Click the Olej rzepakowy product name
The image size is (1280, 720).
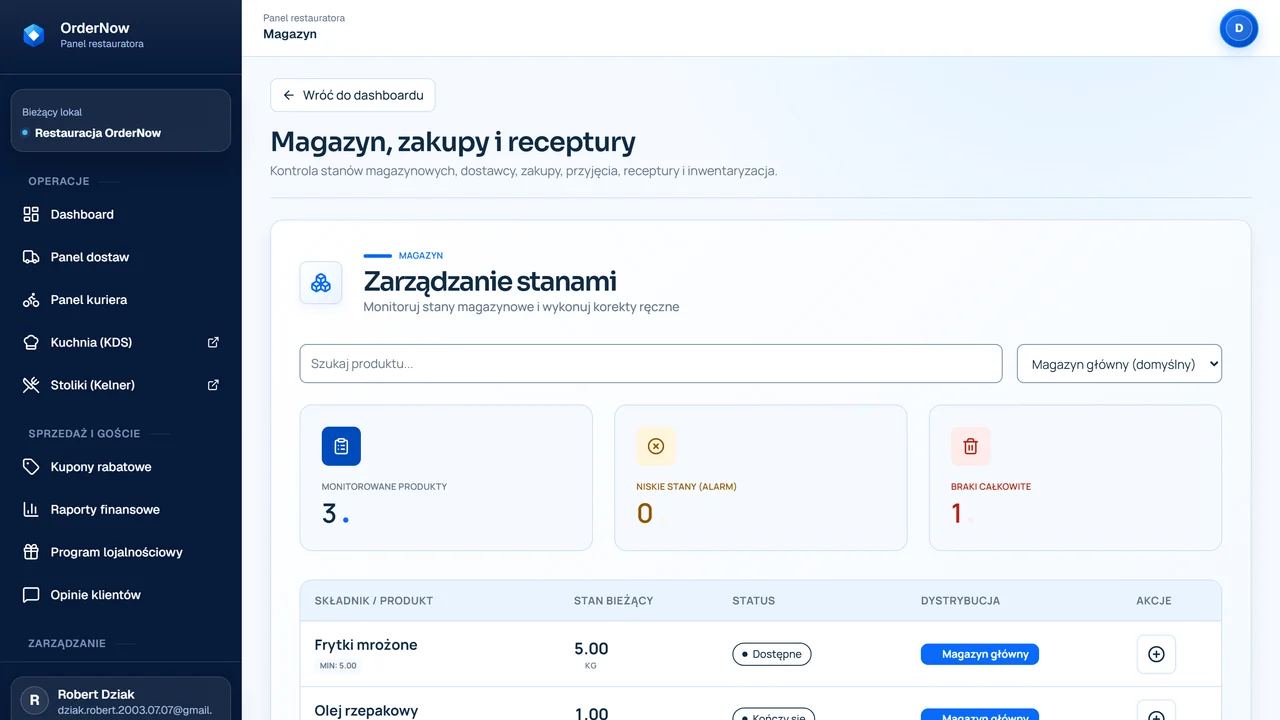coord(366,711)
